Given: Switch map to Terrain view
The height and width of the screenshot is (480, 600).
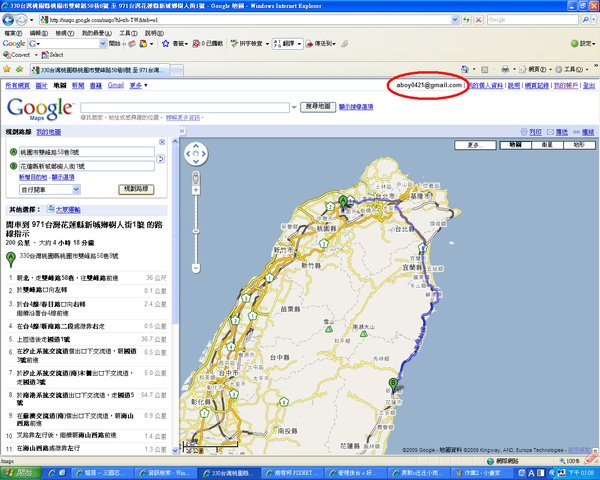Looking at the screenshot, I should (579, 145).
